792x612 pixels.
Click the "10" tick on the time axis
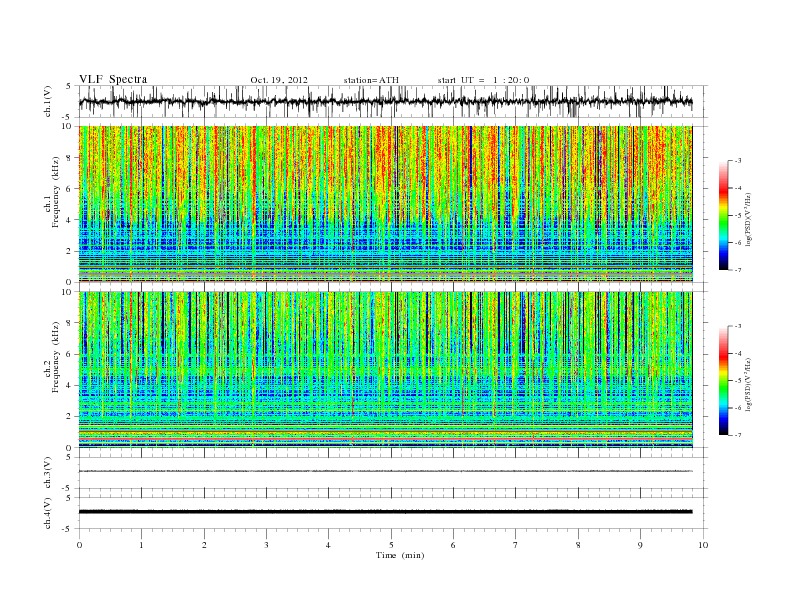(703, 545)
